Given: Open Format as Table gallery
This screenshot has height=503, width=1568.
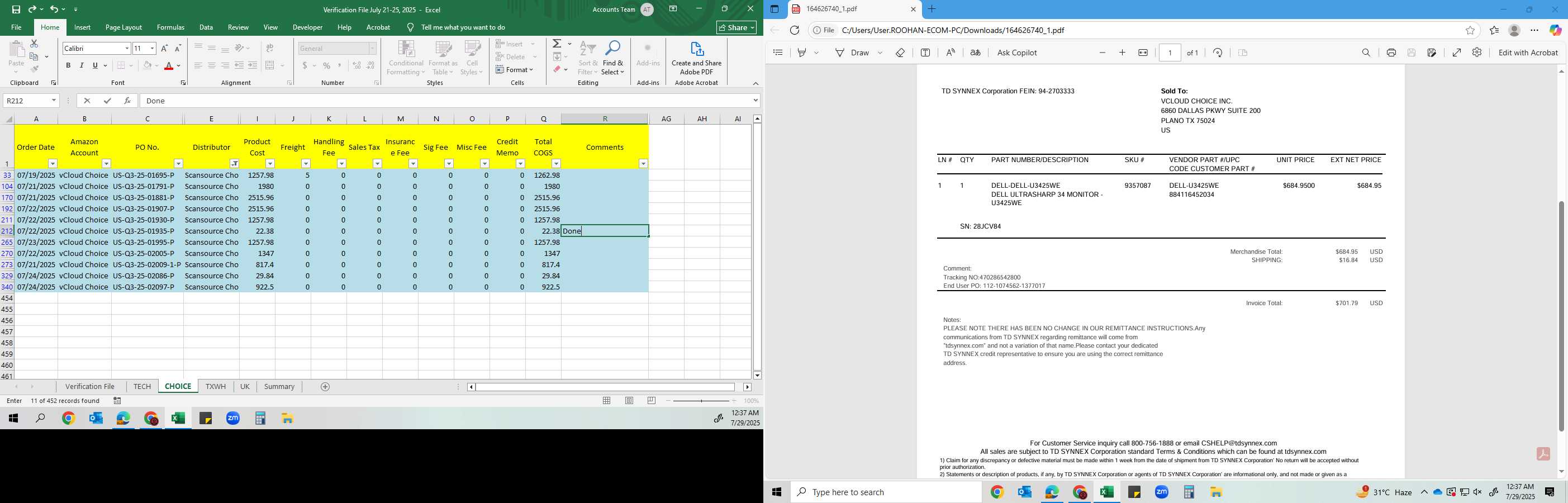Looking at the screenshot, I should pos(443,58).
